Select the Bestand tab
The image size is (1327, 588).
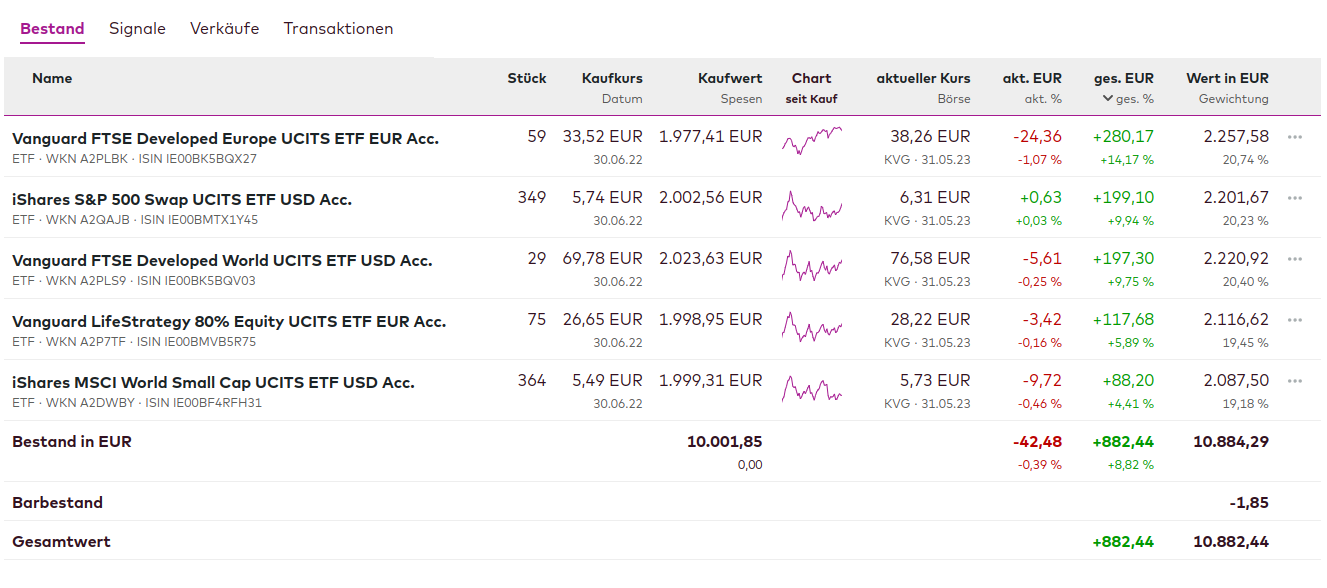tap(52, 29)
